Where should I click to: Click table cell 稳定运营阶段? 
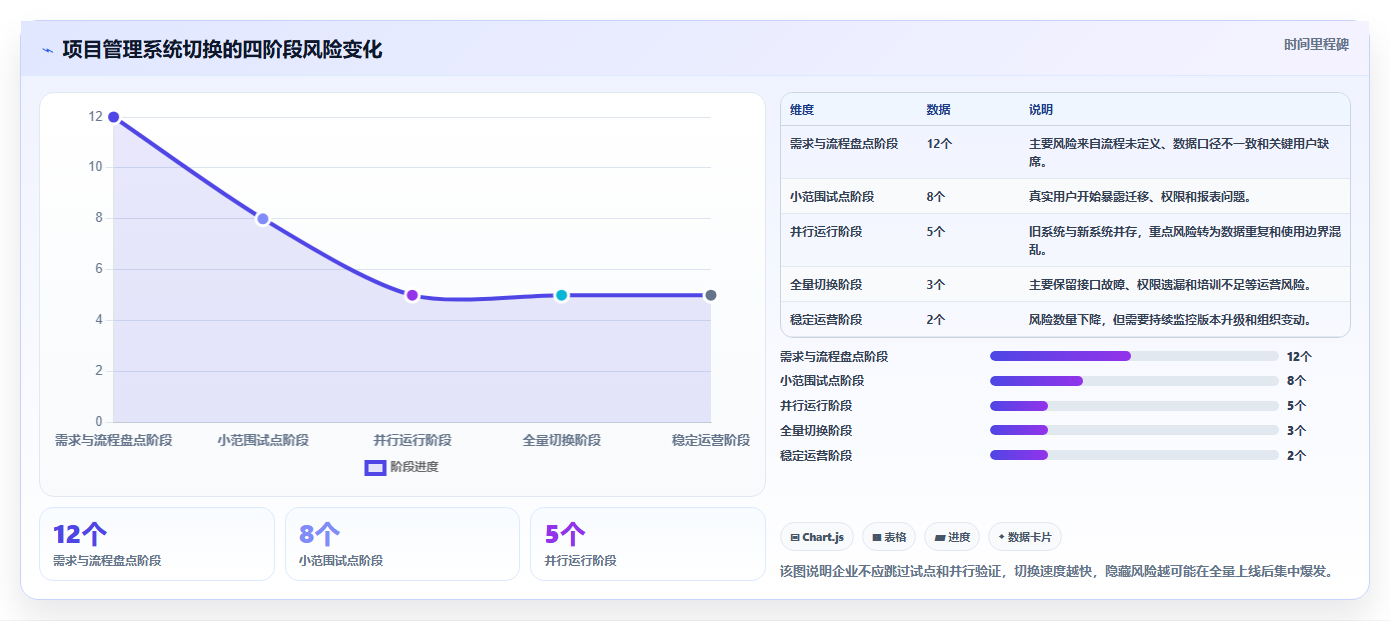tap(826, 320)
